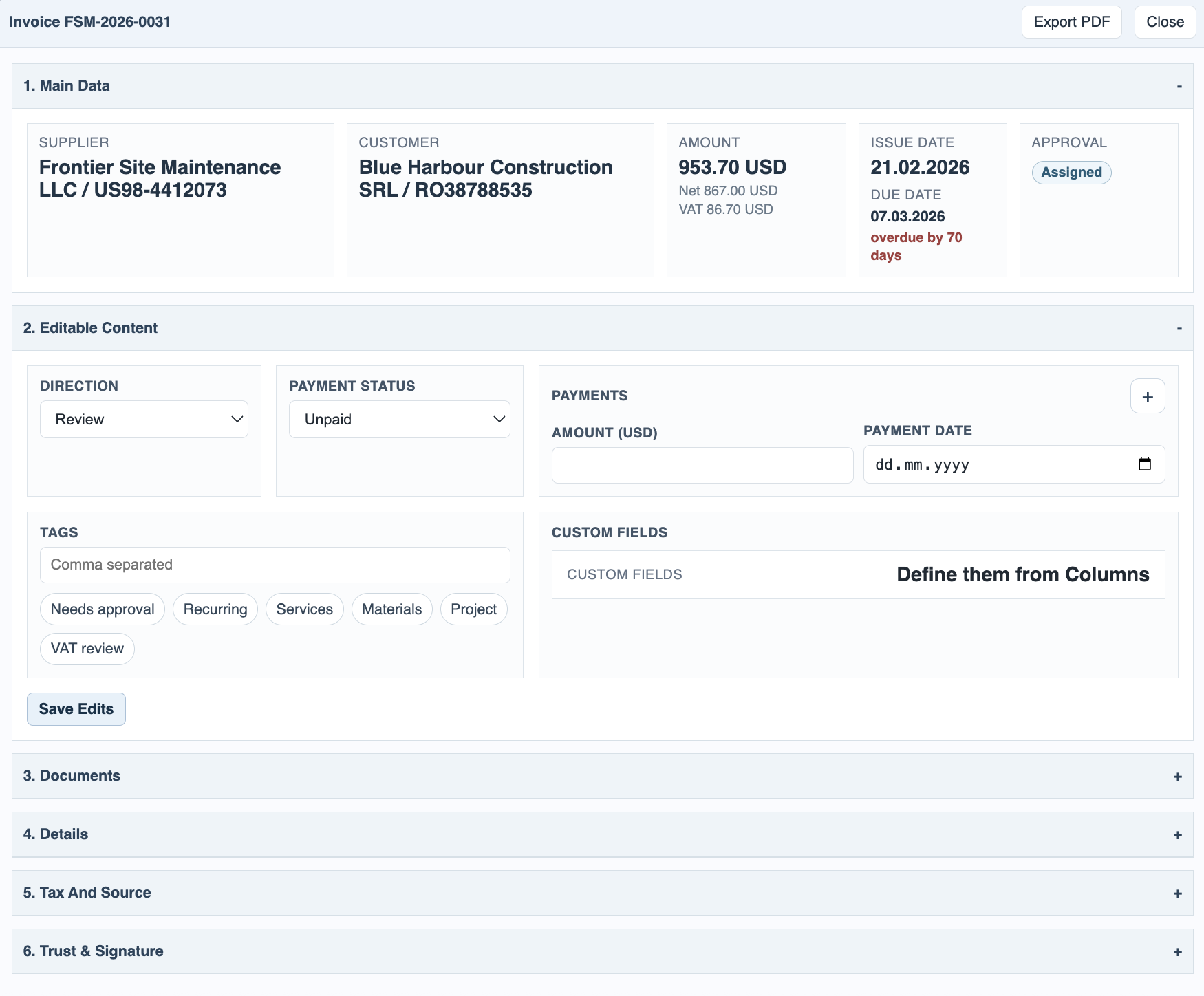Click the issue date 21.02.2026

(x=920, y=167)
